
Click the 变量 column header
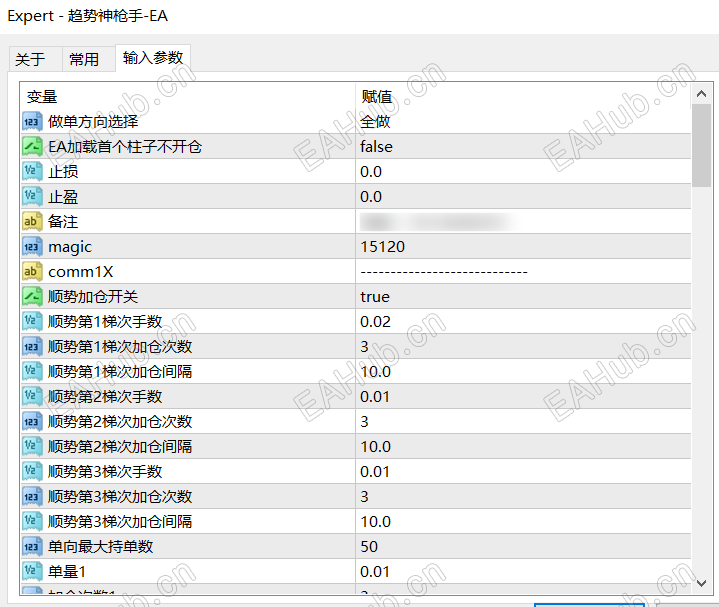[x=188, y=97]
